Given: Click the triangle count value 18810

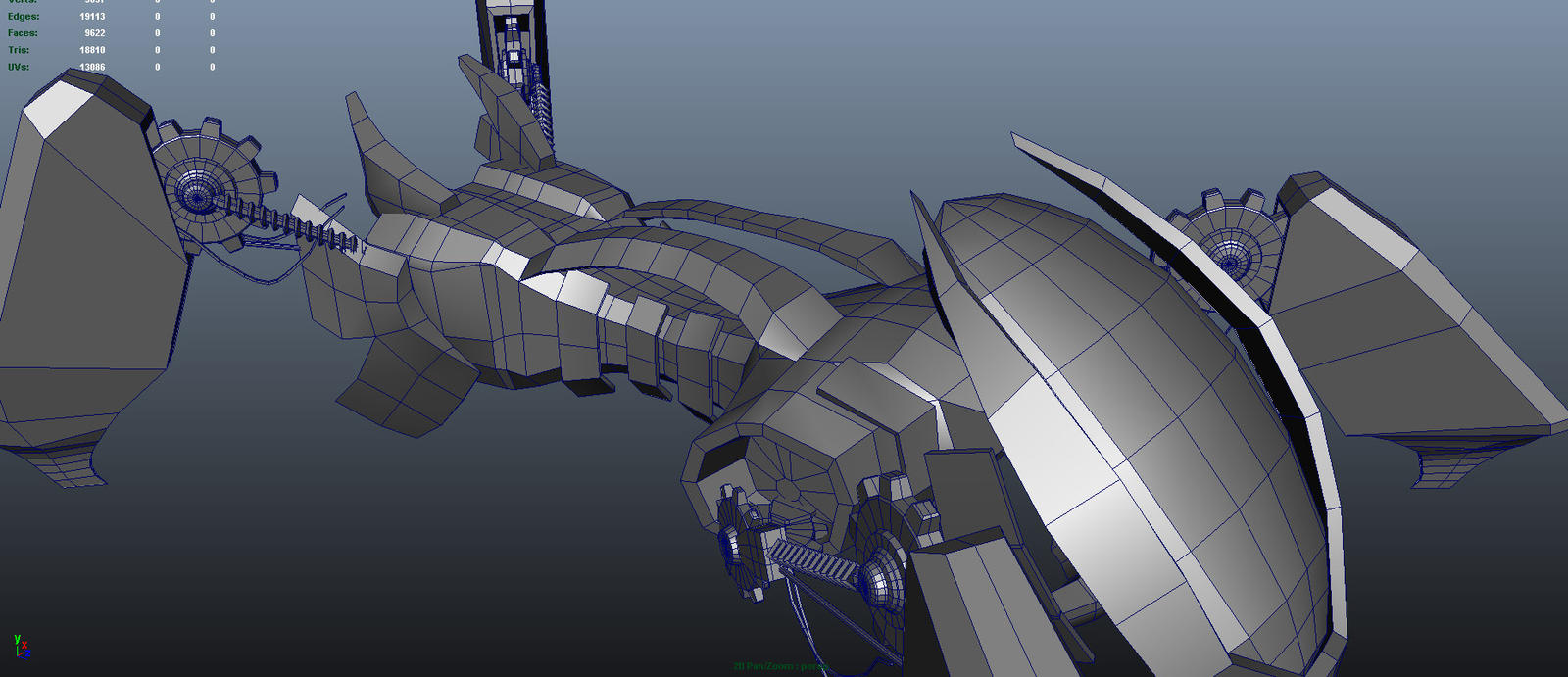Looking at the screenshot, I should click(x=92, y=50).
